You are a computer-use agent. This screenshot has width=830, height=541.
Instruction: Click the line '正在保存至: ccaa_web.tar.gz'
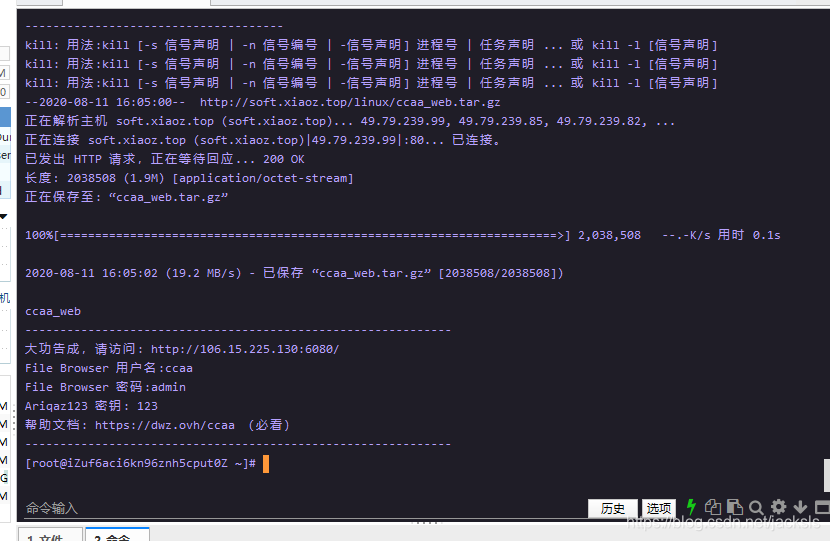[x=127, y=197]
